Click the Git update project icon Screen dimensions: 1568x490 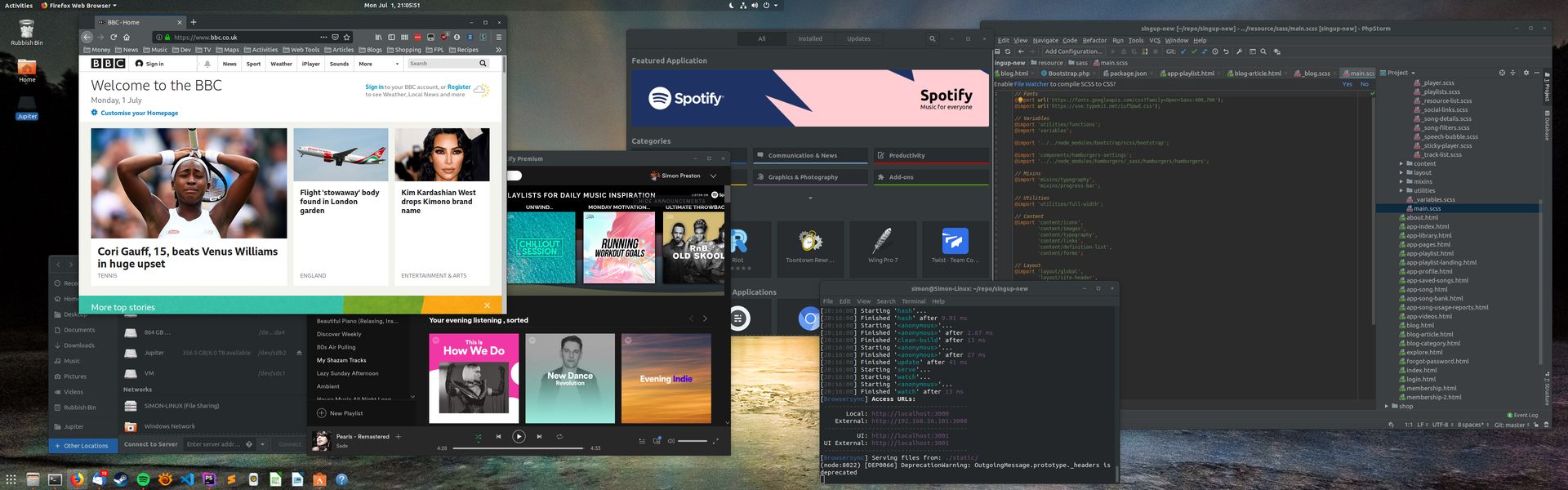[1182, 51]
